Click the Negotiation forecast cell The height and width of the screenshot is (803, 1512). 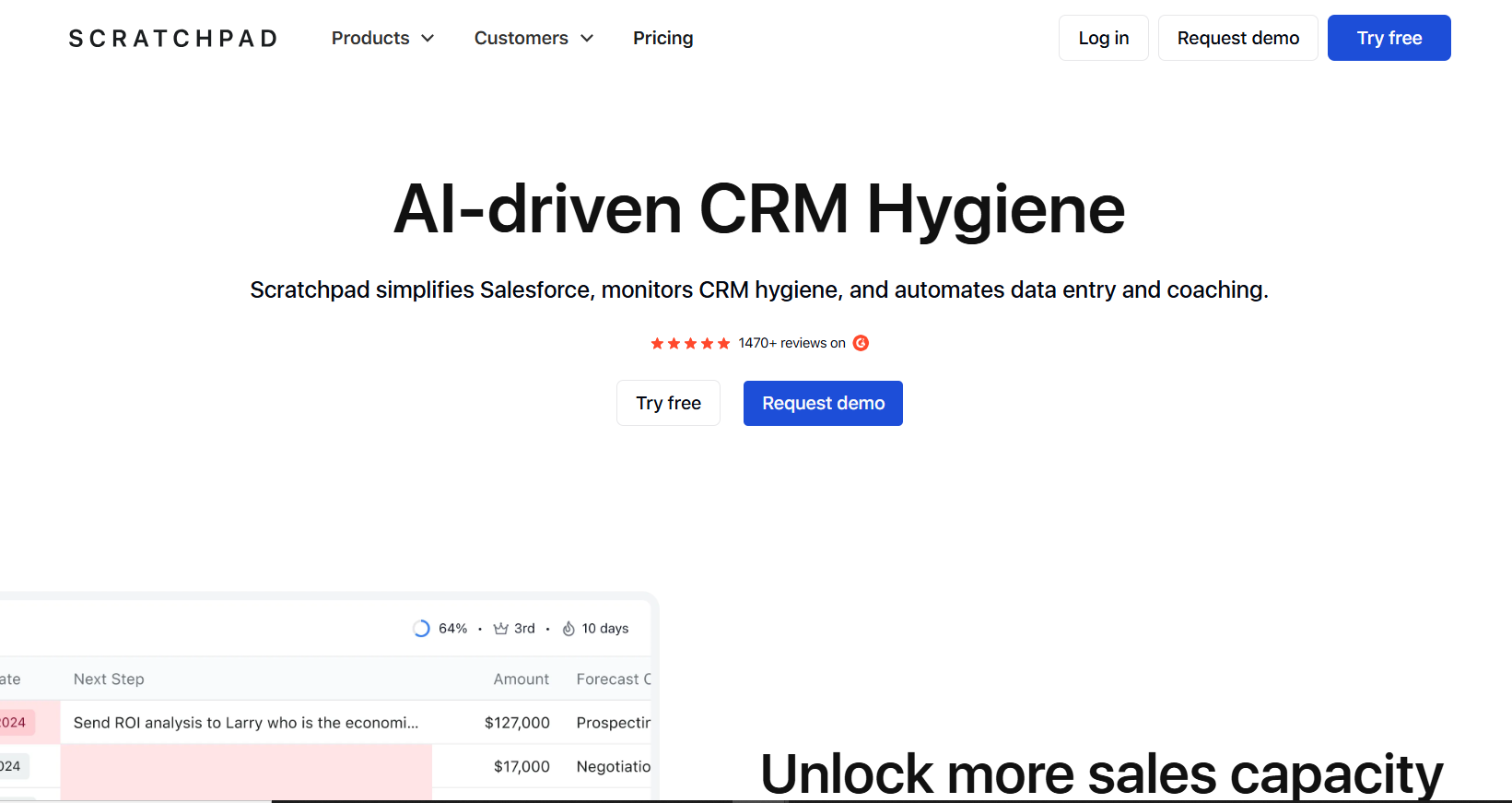[614, 766]
